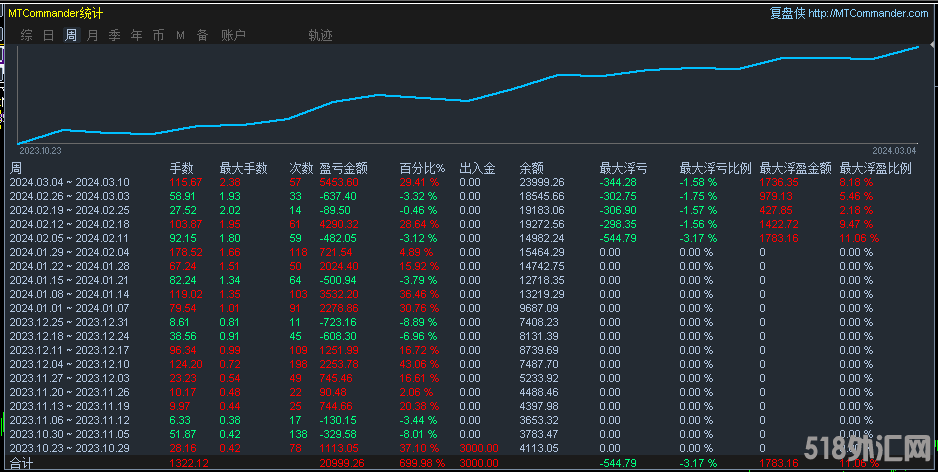This screenshot has width=938, height=472.
Task: Click the 2023.10.23 start date chart label
Action: [x=41, y=150]
